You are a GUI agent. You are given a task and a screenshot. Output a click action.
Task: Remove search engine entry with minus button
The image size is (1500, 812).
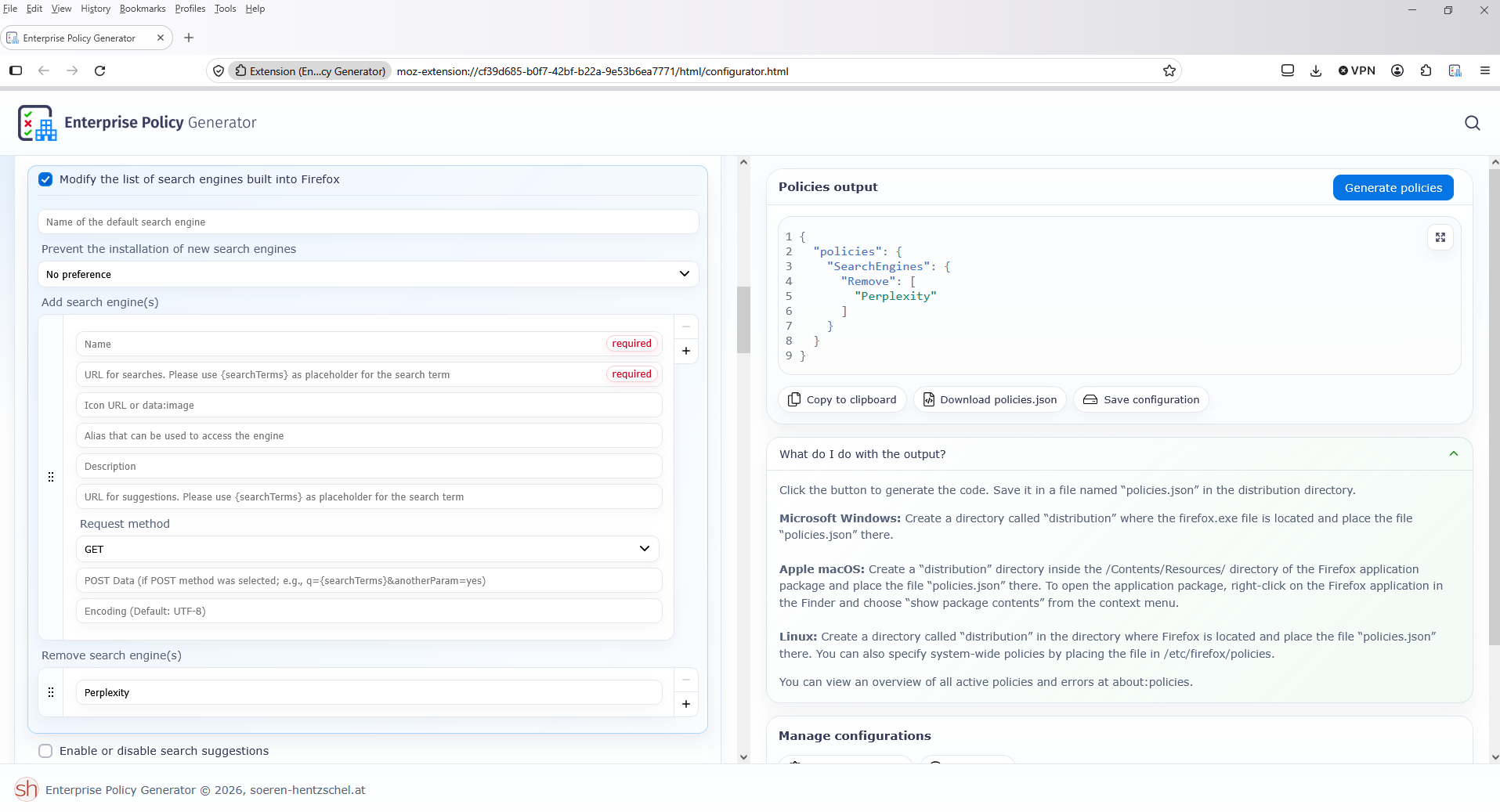[685, 327]
